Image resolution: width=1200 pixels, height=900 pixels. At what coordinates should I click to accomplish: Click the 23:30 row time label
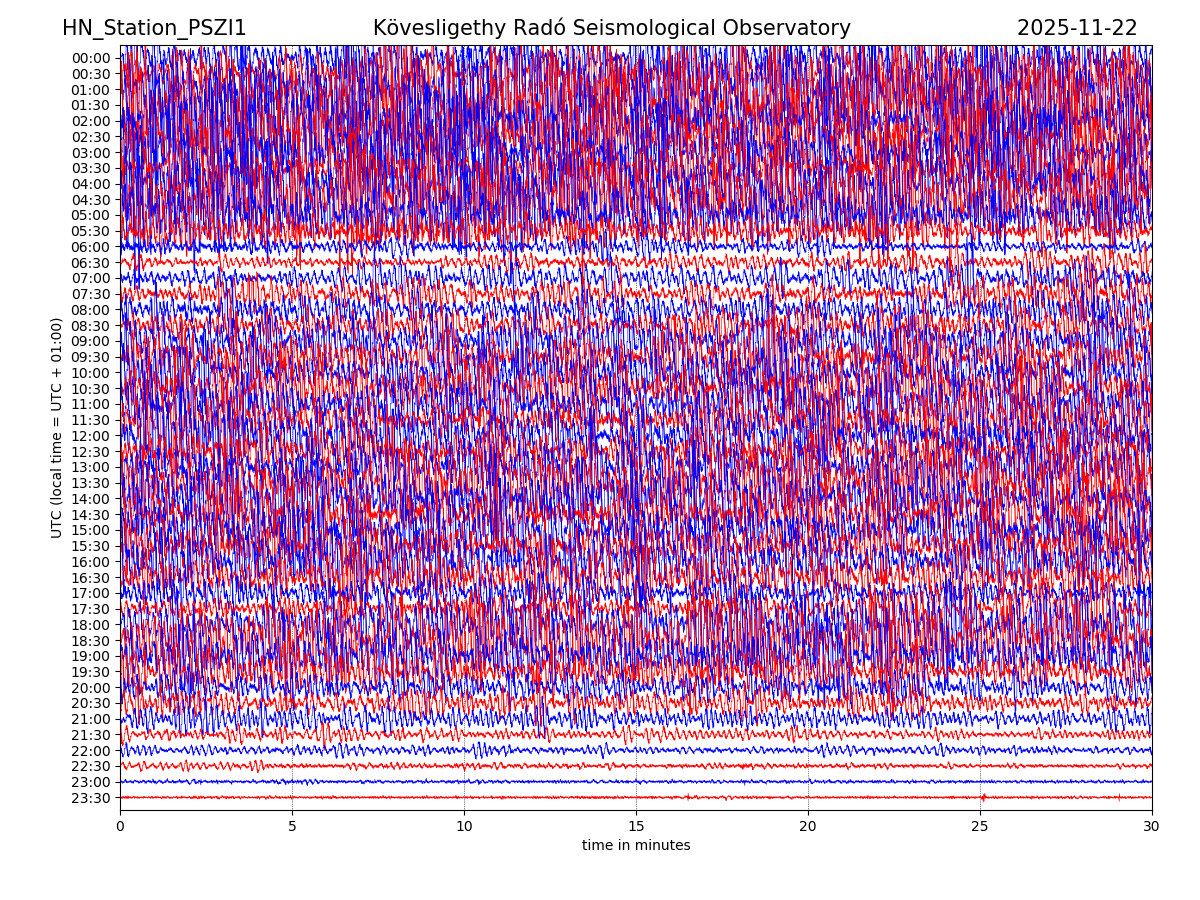(x=90, y=798)
